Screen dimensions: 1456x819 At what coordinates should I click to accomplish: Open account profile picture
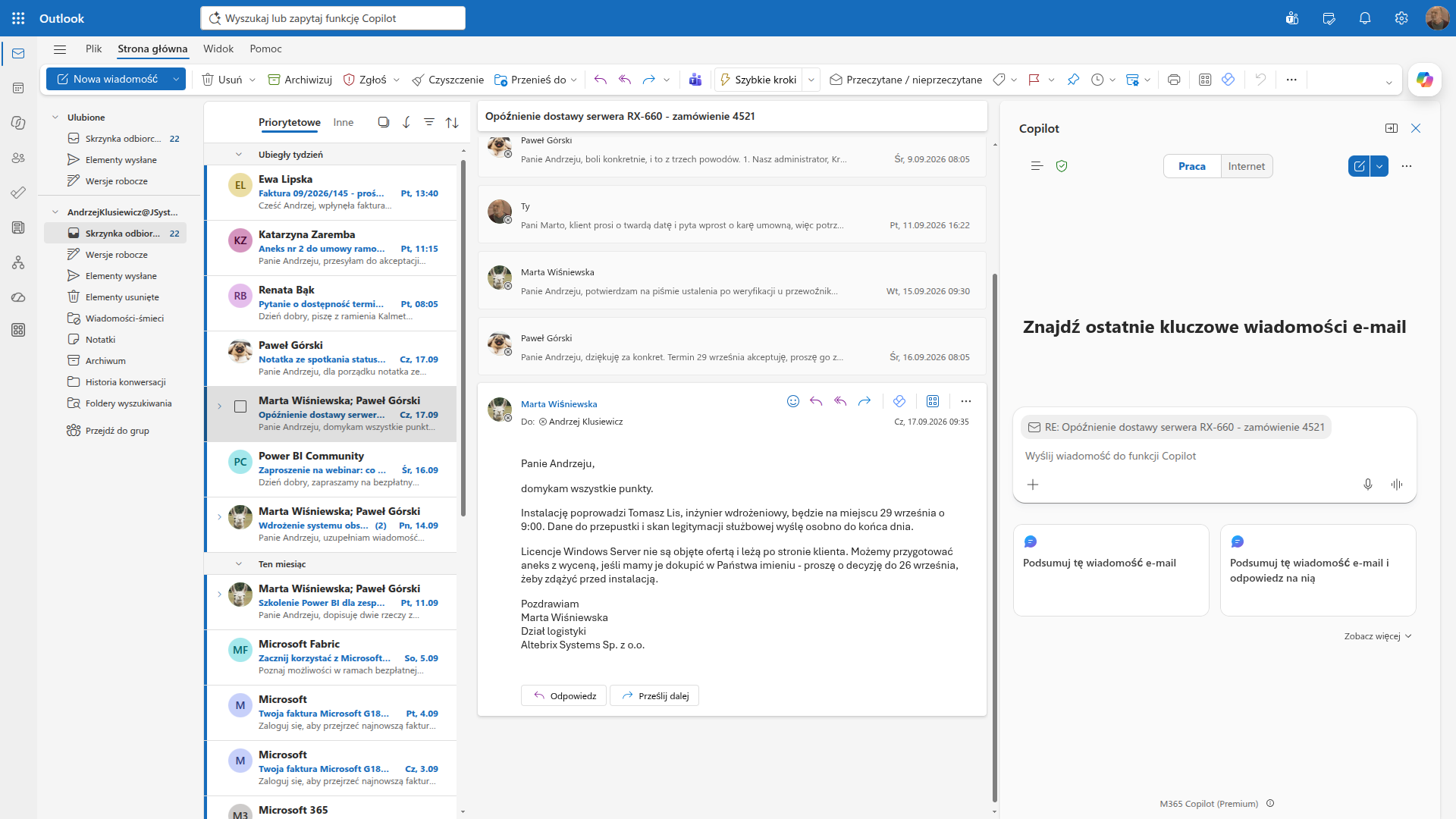coord(1437,18)
